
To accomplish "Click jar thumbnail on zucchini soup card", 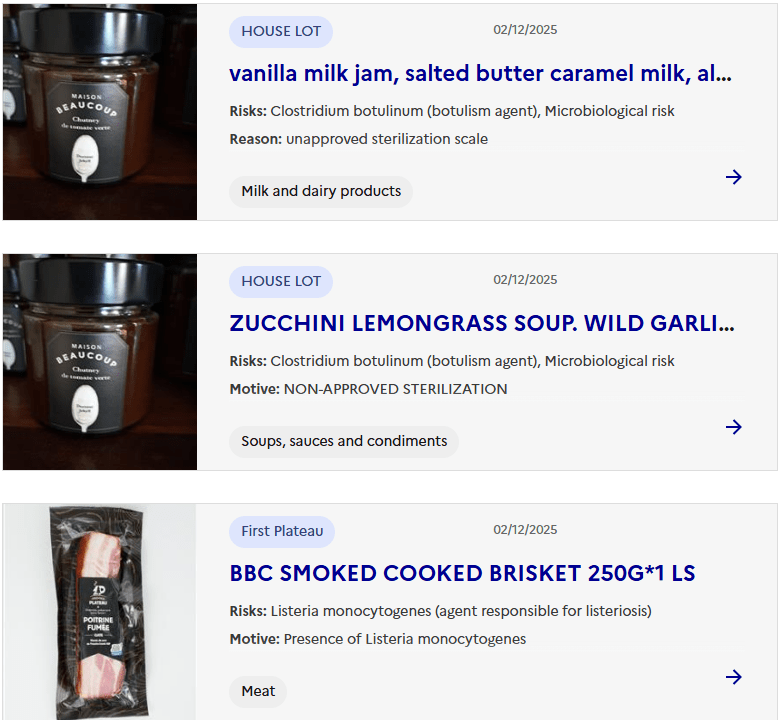I will click(100, 362).
